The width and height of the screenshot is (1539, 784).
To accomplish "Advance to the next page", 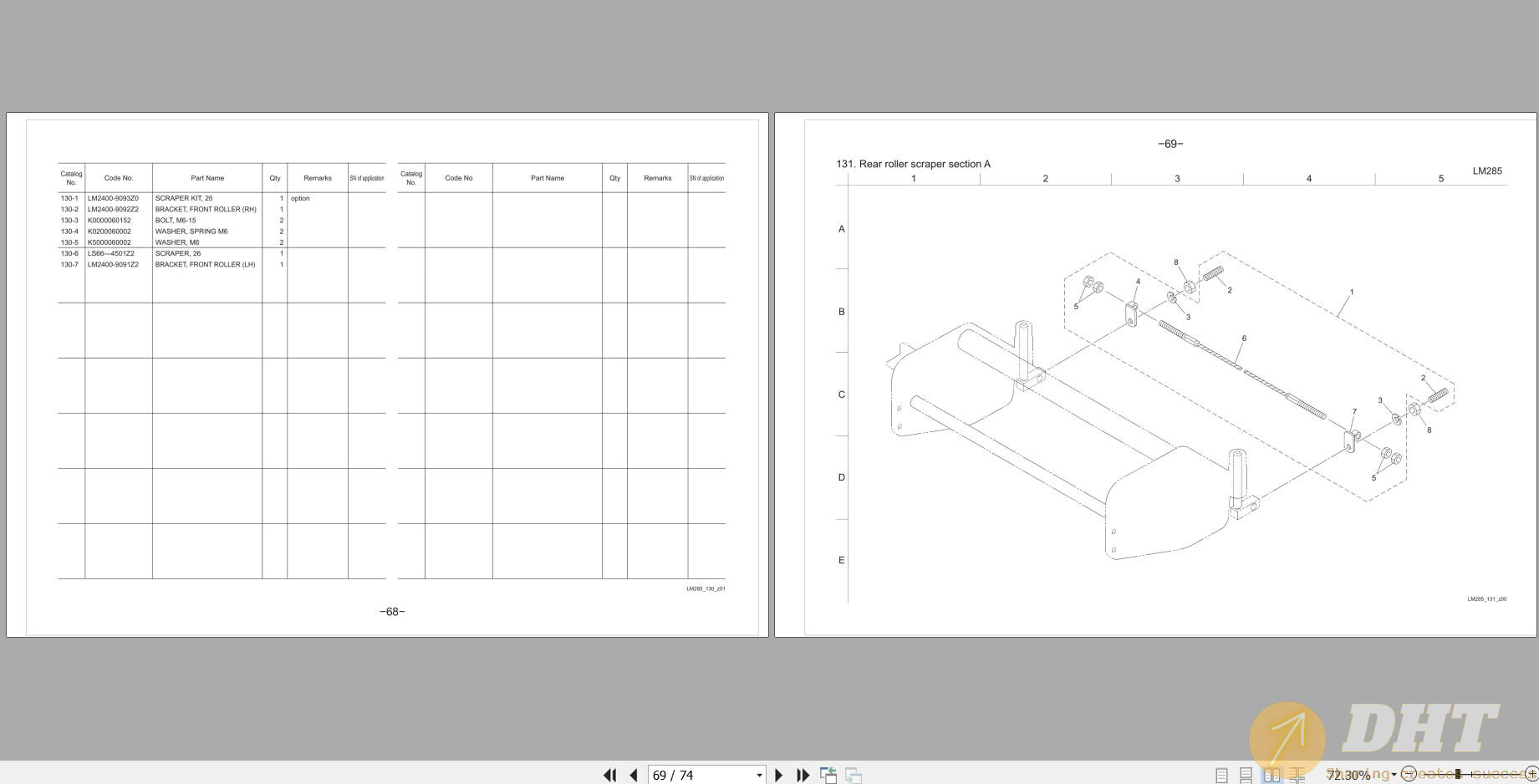I will (x=778, y=775).
